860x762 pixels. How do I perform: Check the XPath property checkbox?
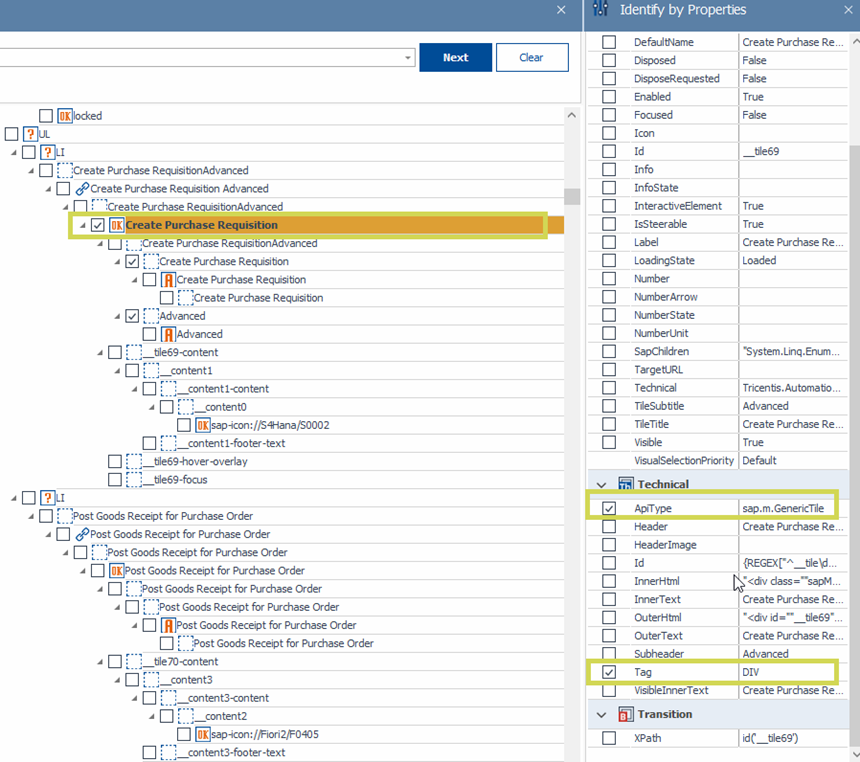609,738
